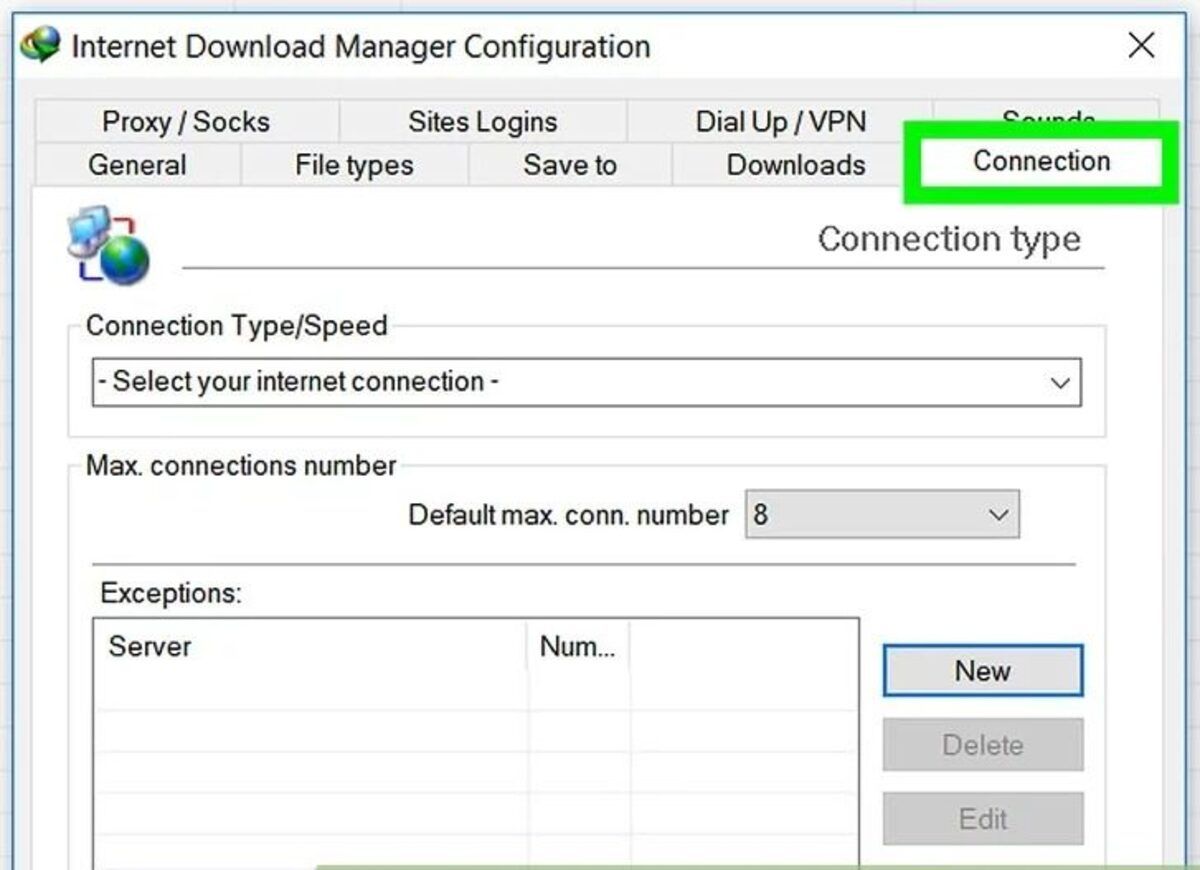Image resolution: width=1200 pixels, height=870 pixels.
Task: Click the connection type network globe icon
Action: pos(108,246)
